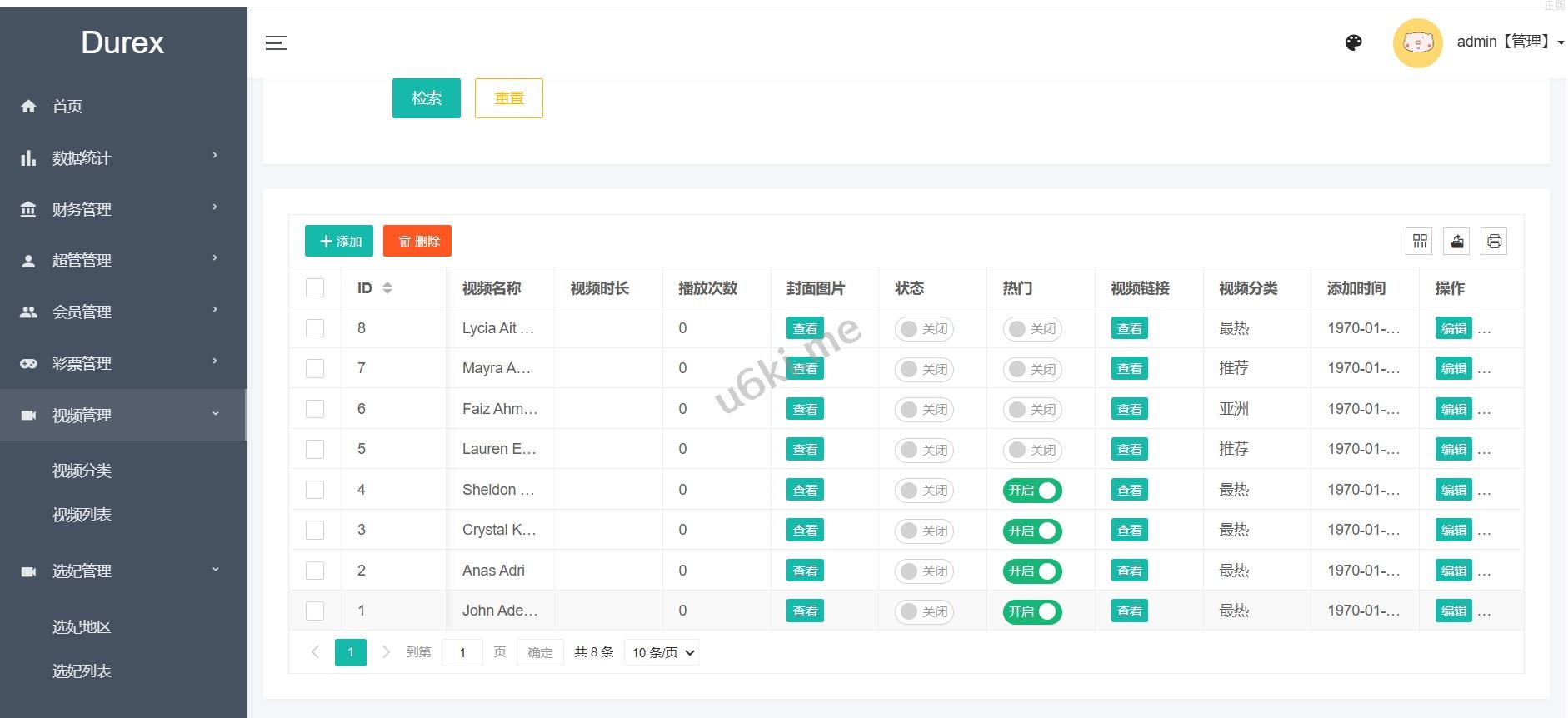Click the print table icon
The image size is (1568, 718).
pos(1494,242)
